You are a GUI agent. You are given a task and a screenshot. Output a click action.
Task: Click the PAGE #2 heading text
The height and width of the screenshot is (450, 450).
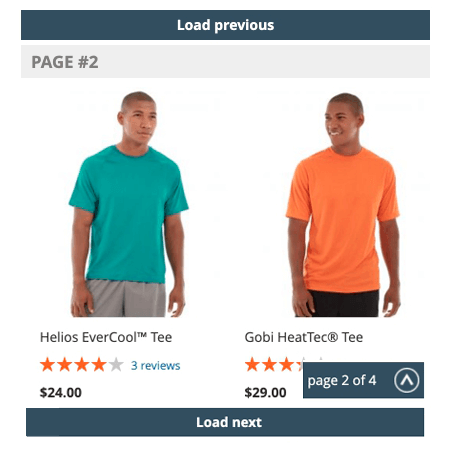(65, 62)
